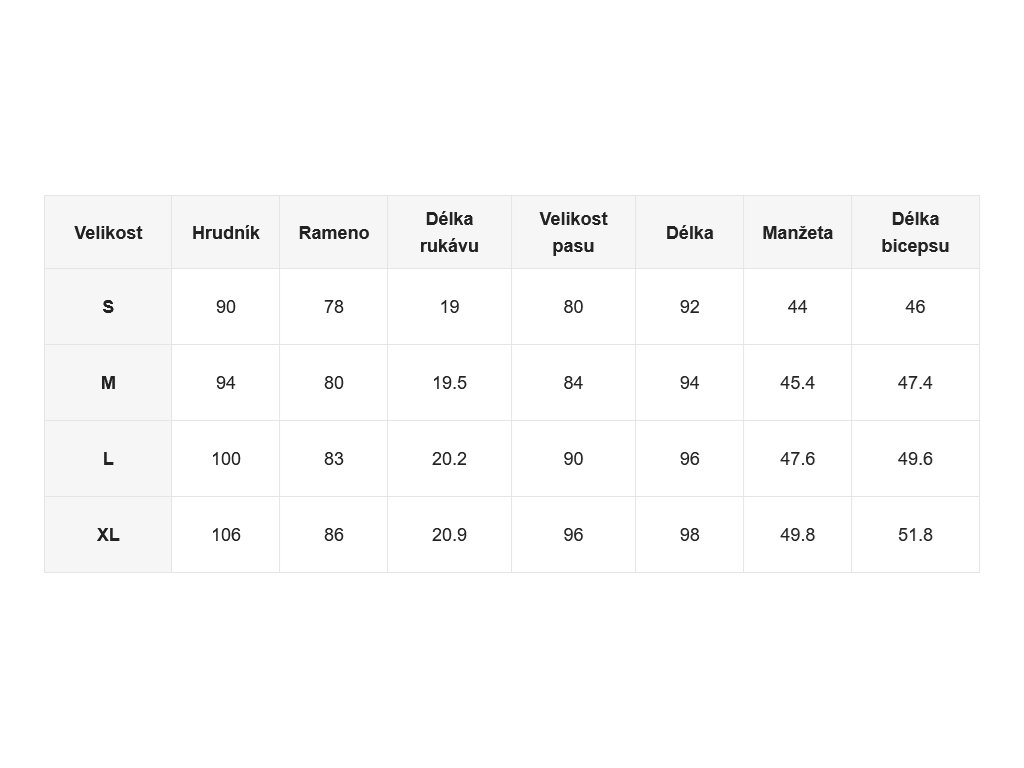Select the 47.6 Manžeta cell
This screenshot has height=768, width=1024.
pyautogui.click(x=797, y=458)
